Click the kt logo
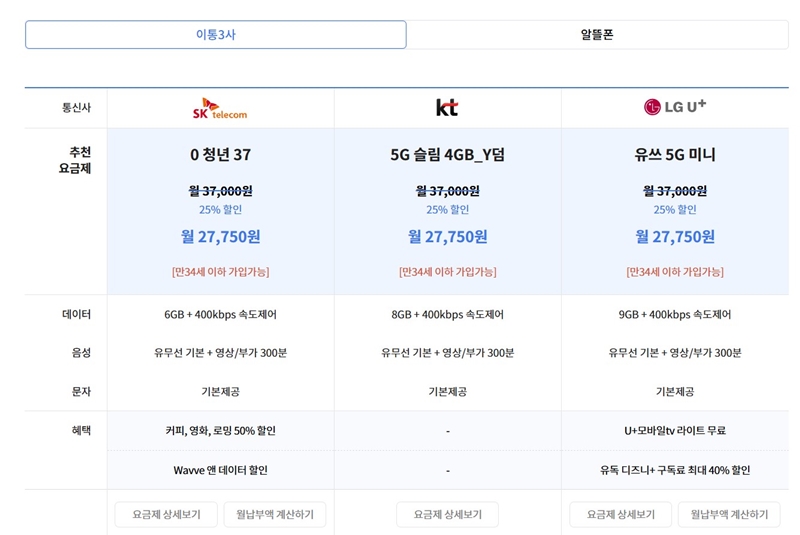Screen dimensions: 800x535 (447, 108)
